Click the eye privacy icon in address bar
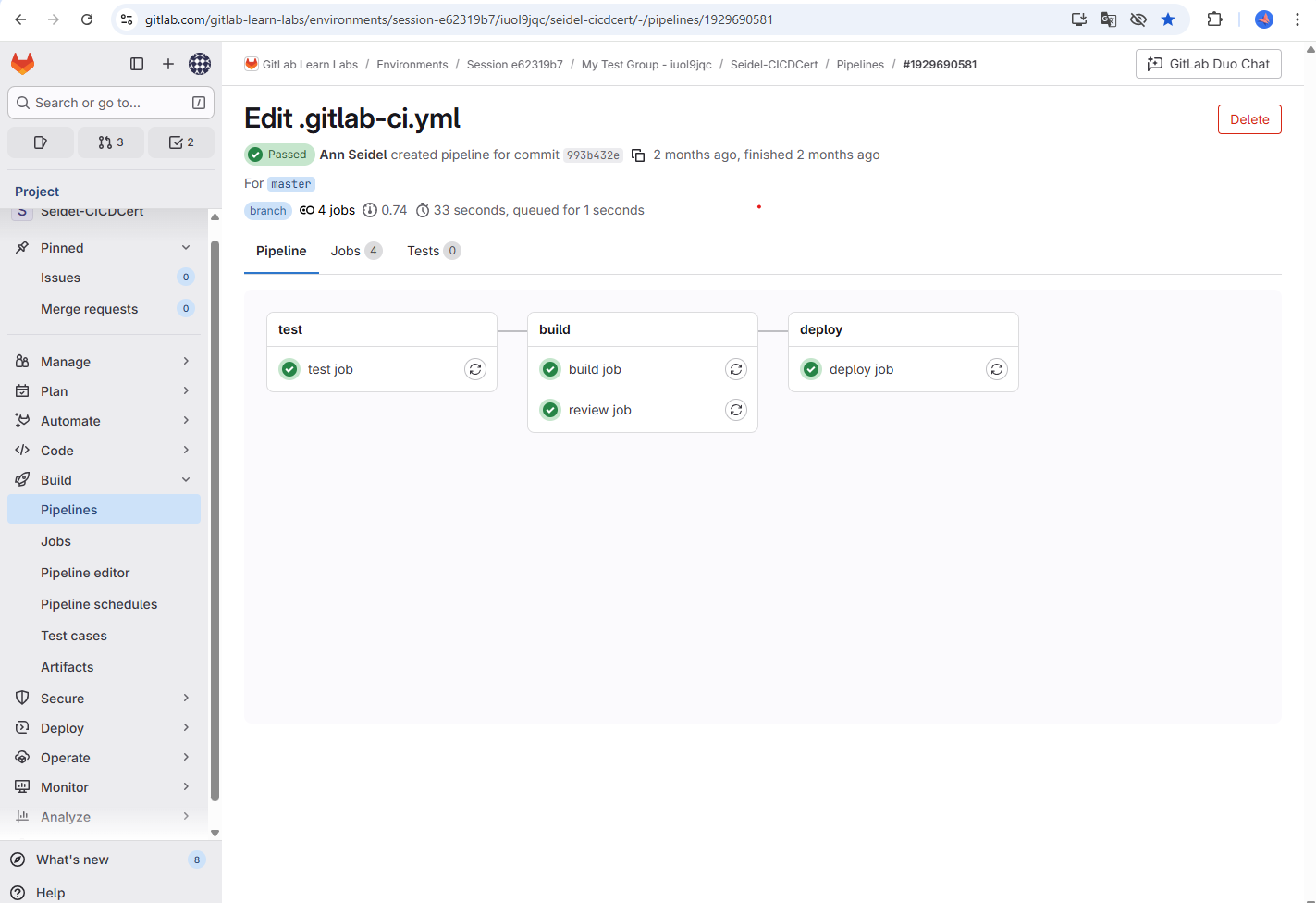The height and width of the screenshot is (903, 1316). pyautogui.click(x=1138, y=19)
